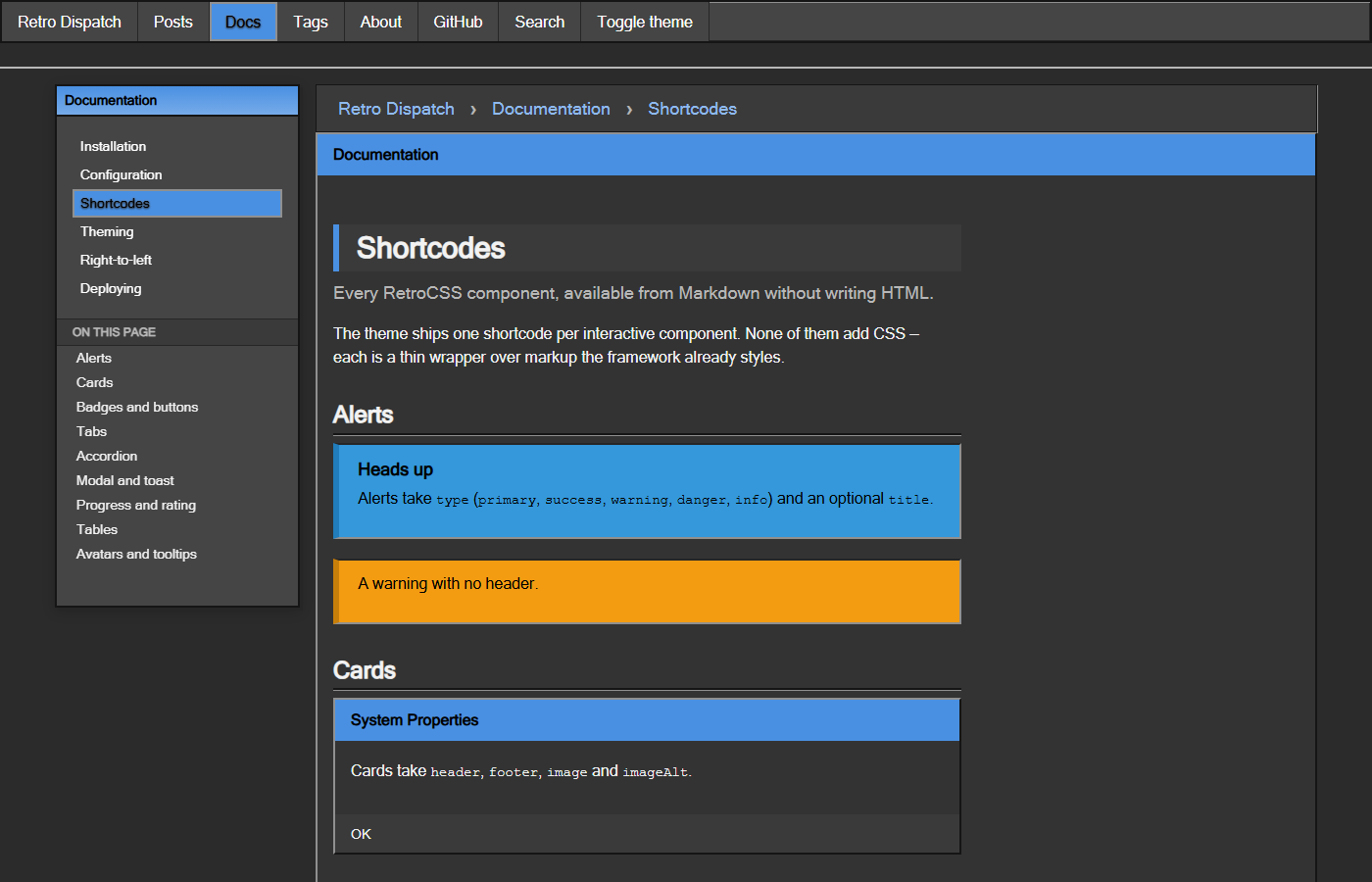Jump to Avatars and tooltips section
1372x882 pixels.
coord(137,554)
